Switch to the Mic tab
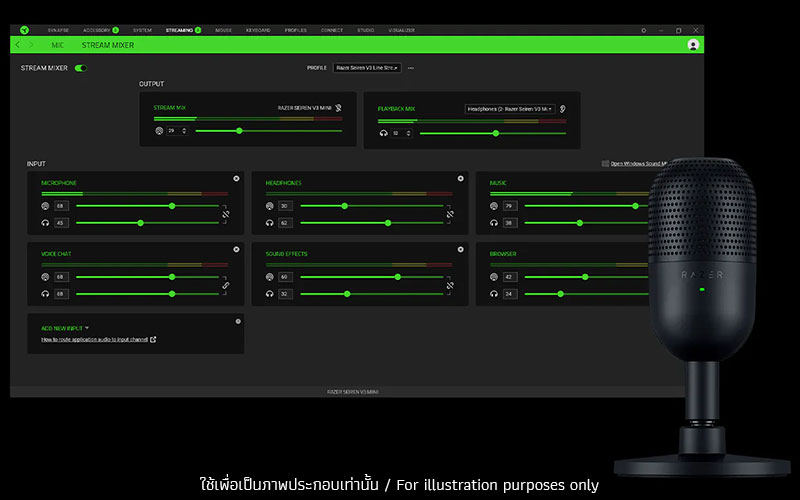The height and width of the screenshot is (500, 800). click(x=57, y=45)
